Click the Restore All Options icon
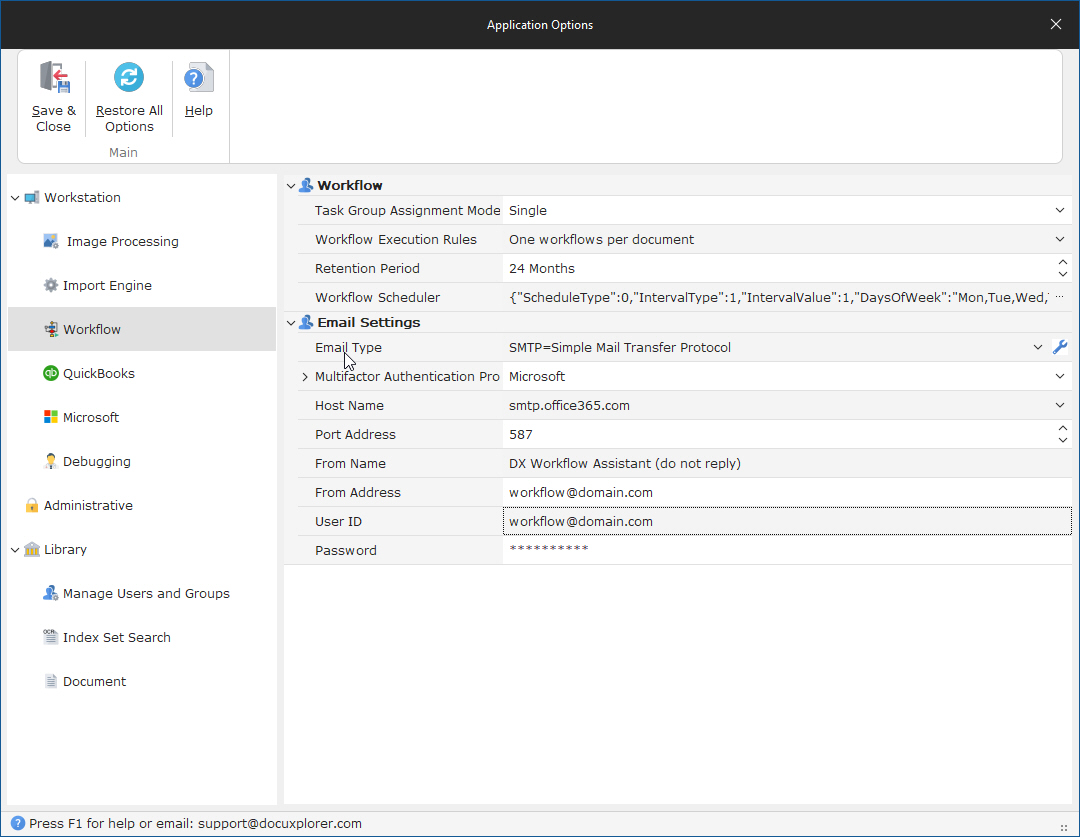Image resolution: width=1080 pixels, height=837 pixels. [x=129, y=78]
